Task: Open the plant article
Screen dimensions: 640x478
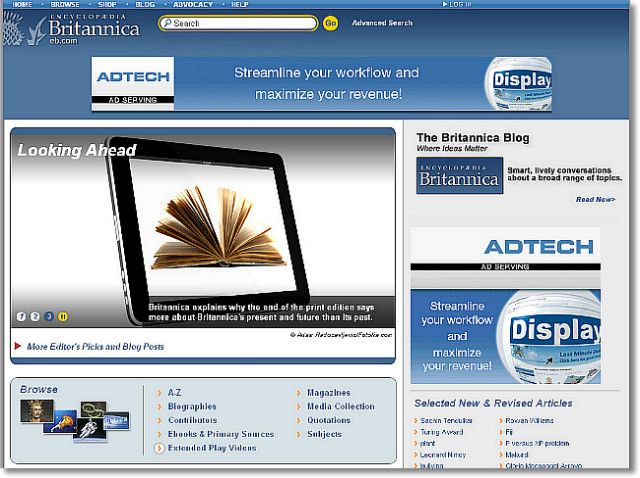Action: click(x=427, y=443)
